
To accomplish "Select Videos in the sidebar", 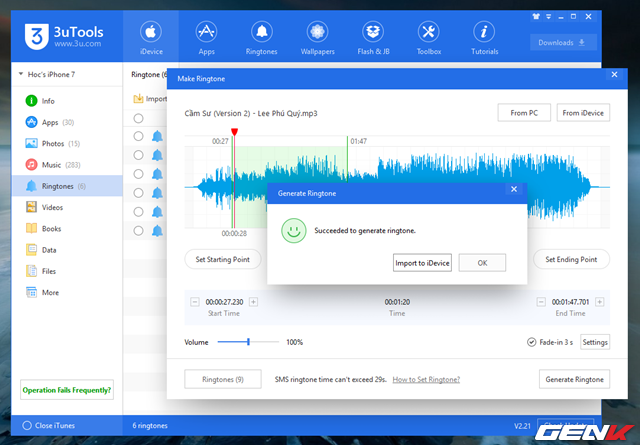I will click(67, 207).
